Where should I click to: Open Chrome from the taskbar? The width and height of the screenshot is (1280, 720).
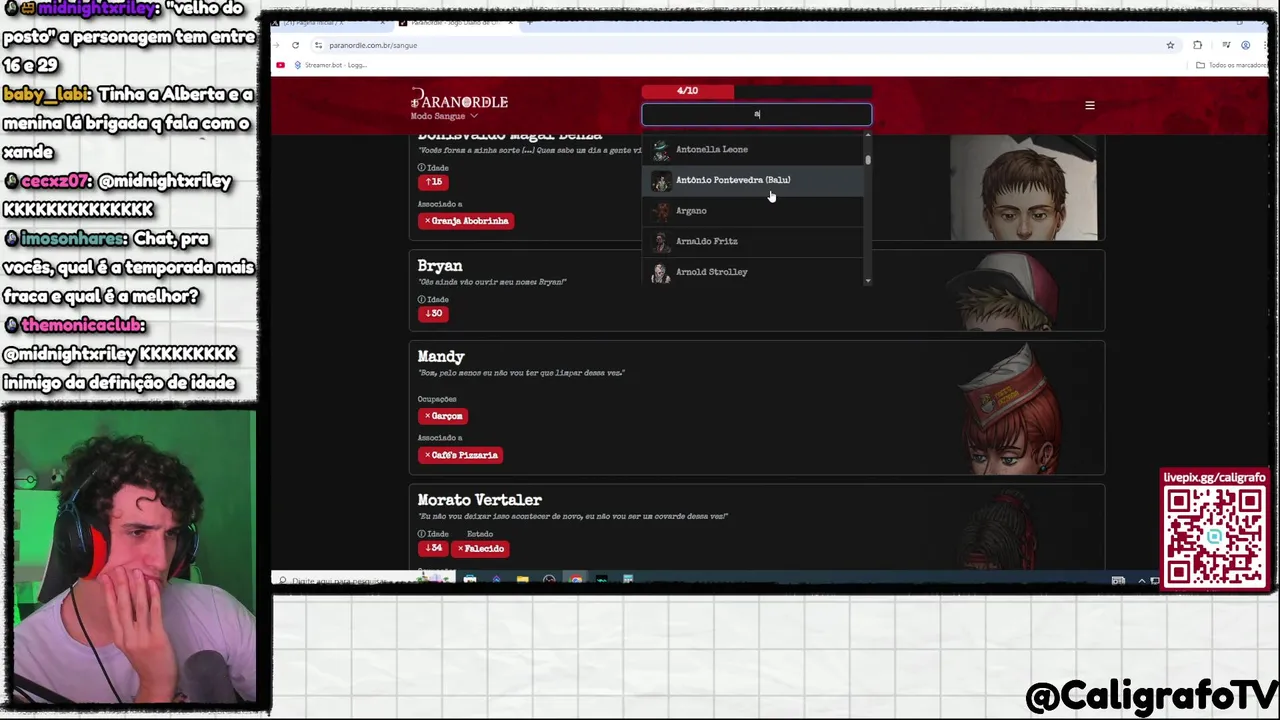click(x=575, y=580)
